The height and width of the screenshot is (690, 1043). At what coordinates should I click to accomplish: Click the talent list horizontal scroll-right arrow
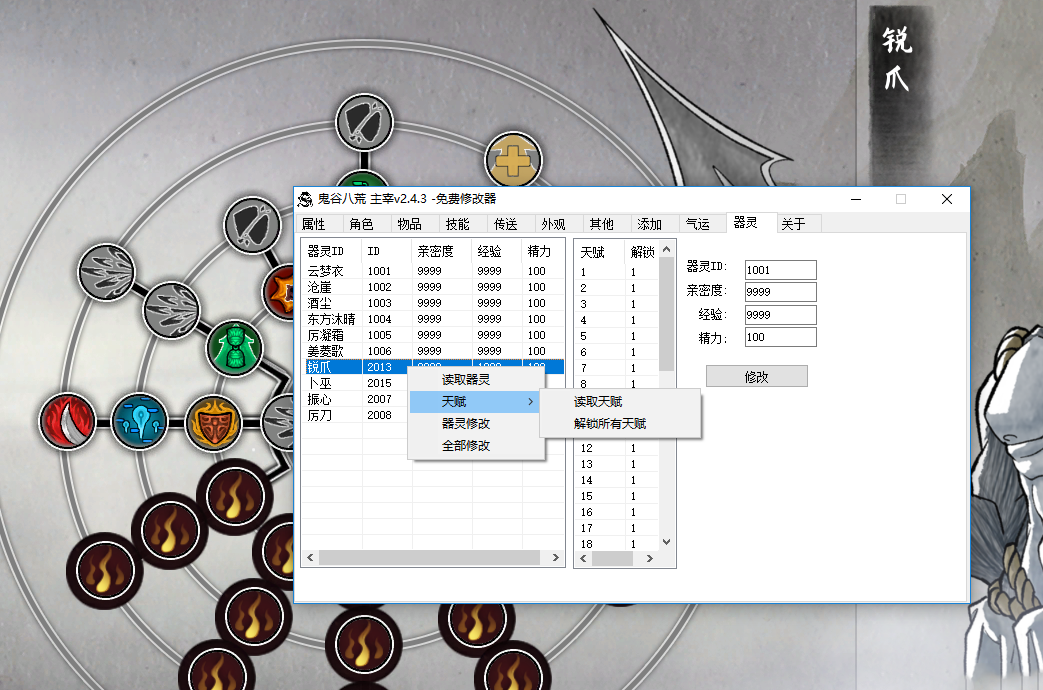[x=650, y=559]
